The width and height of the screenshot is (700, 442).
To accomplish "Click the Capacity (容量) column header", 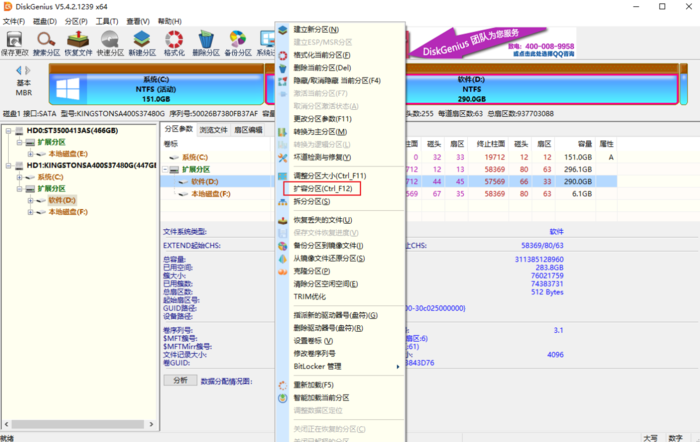I will coord(584,144).
